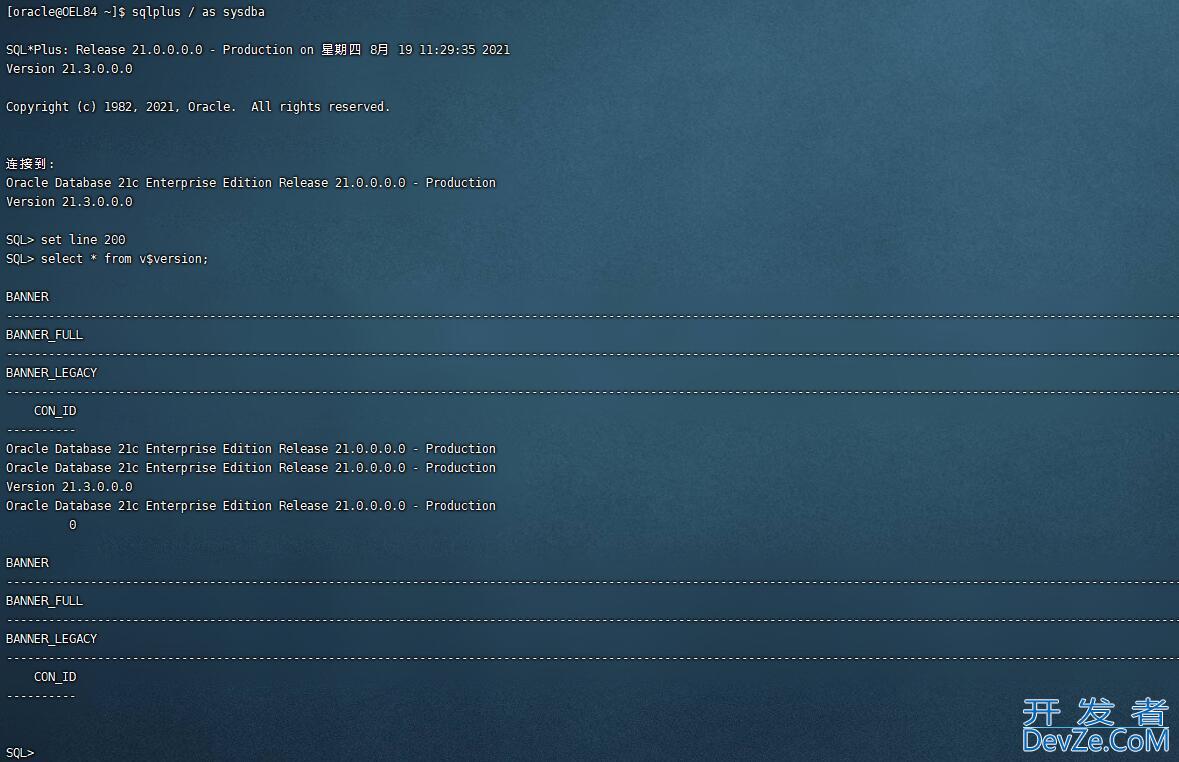Click the BANNER header right after the select query

[27, 297]
